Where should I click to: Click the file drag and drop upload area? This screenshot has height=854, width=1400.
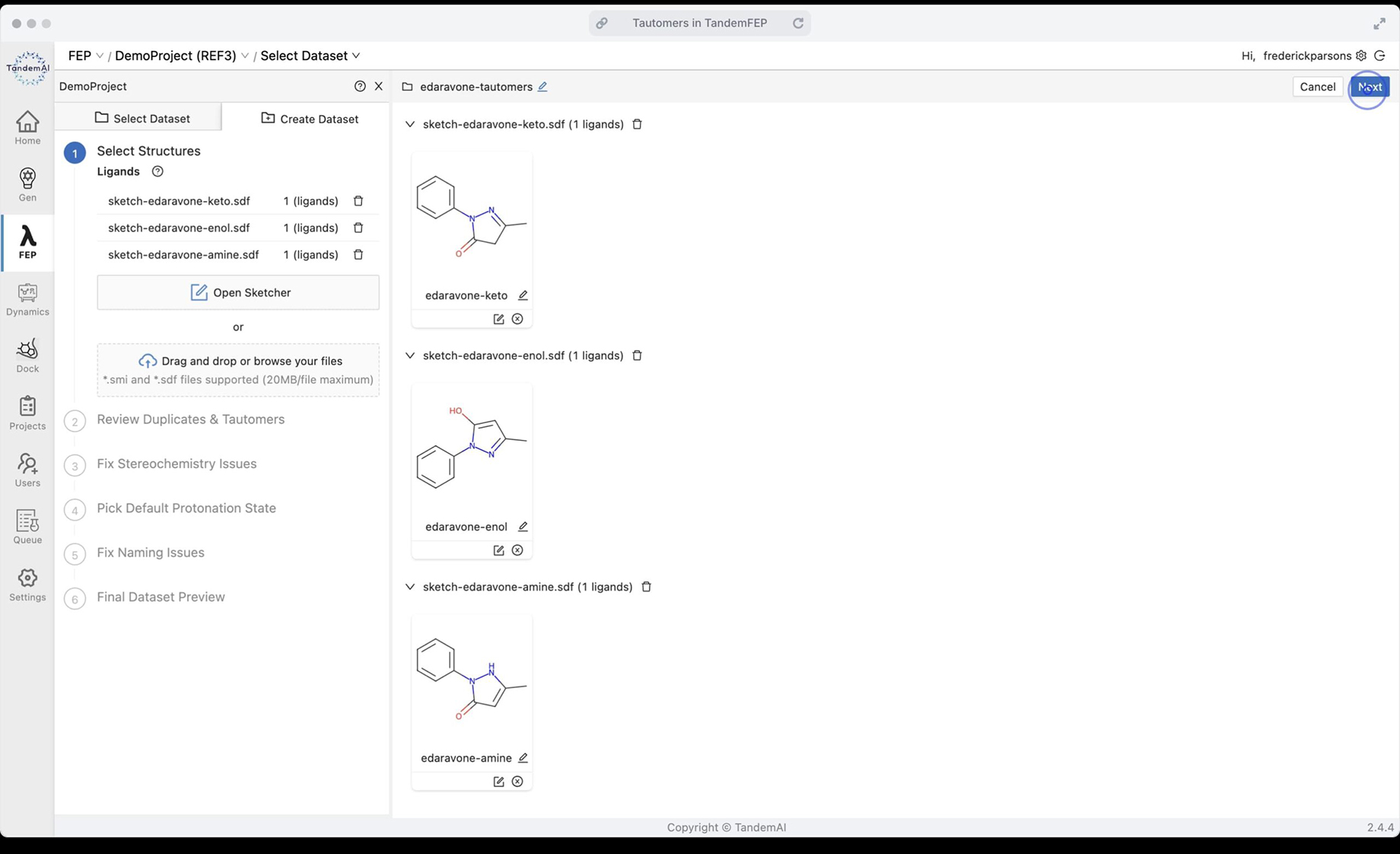pyautogui.click(x=238, y=370)
